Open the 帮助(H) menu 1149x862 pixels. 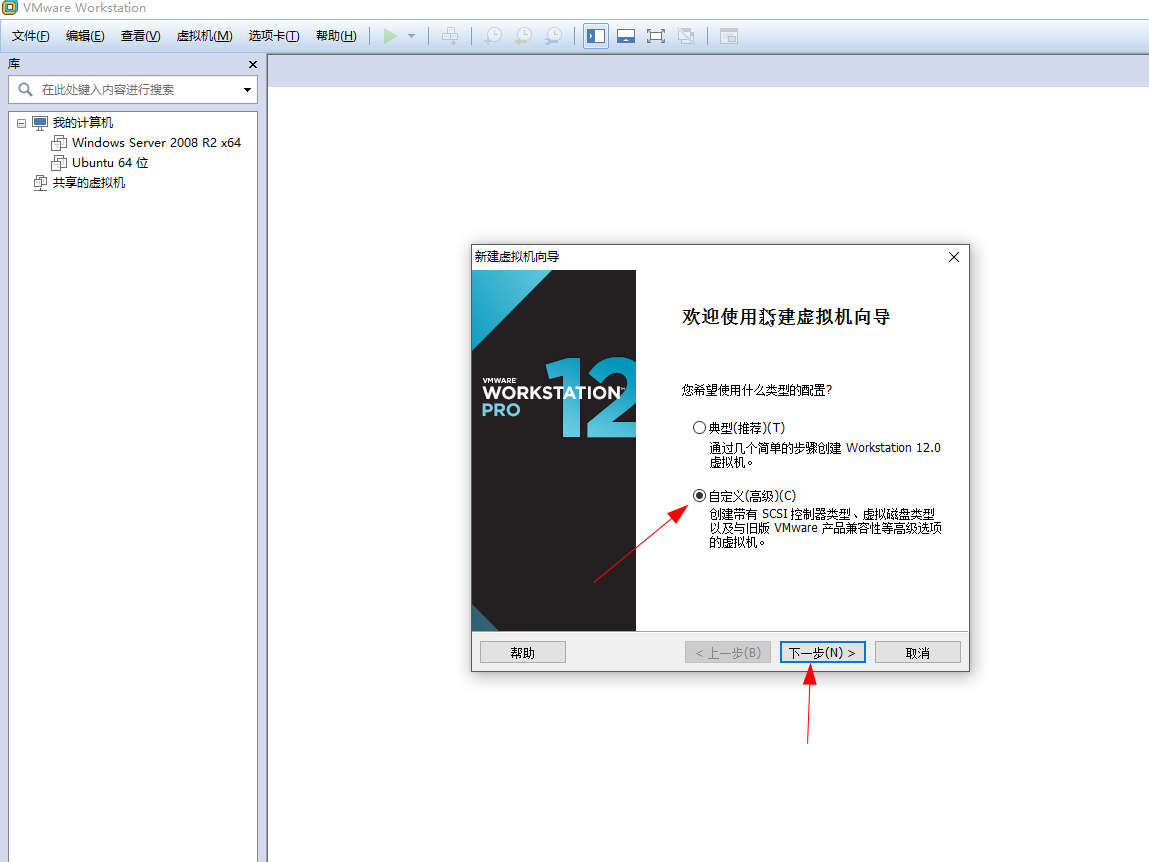click(336, 36)
